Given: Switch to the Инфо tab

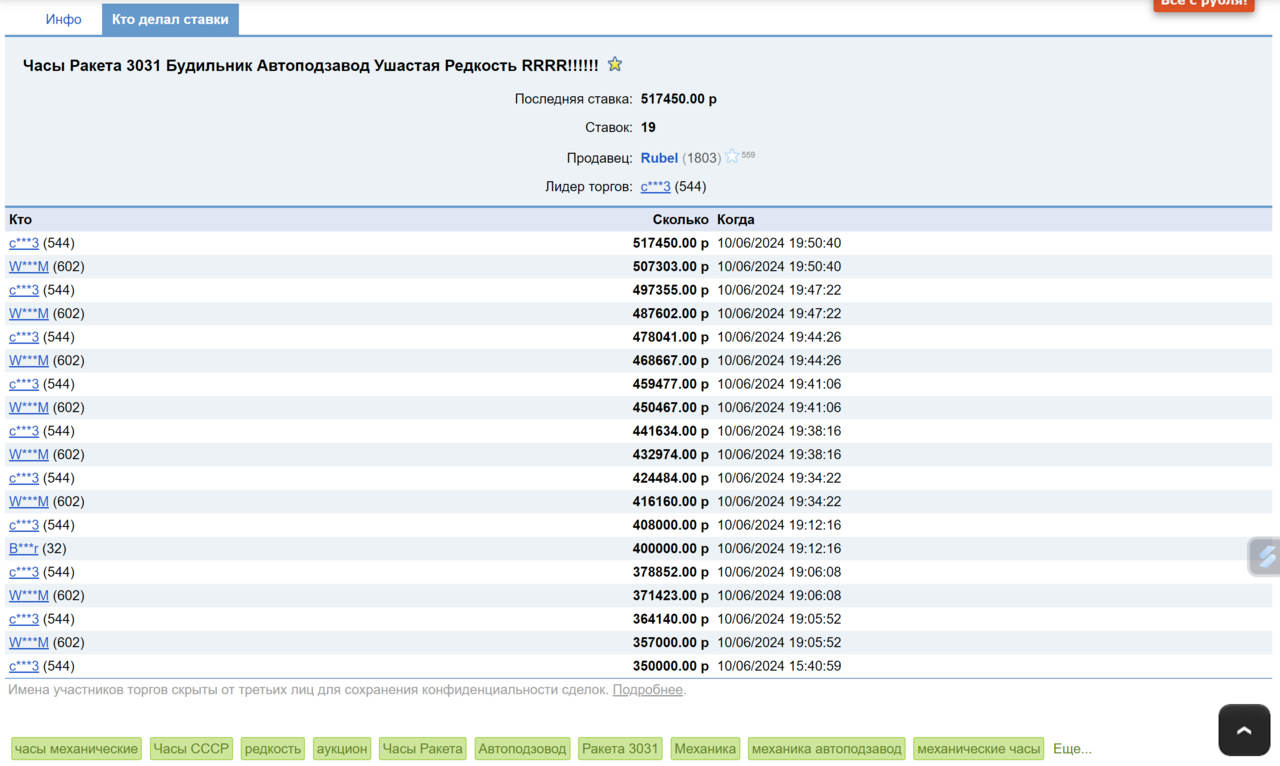Looking at the screenshot, I should 64,19.
